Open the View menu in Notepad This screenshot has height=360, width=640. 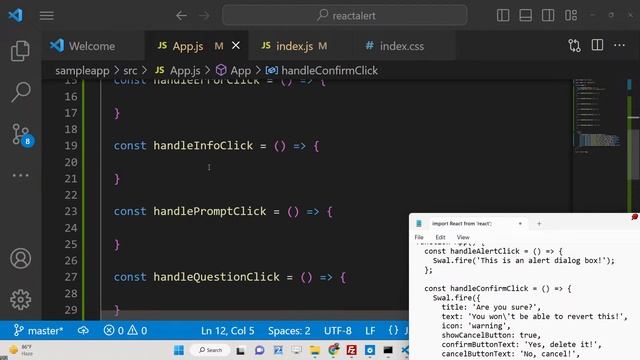[x=463, y=237]
